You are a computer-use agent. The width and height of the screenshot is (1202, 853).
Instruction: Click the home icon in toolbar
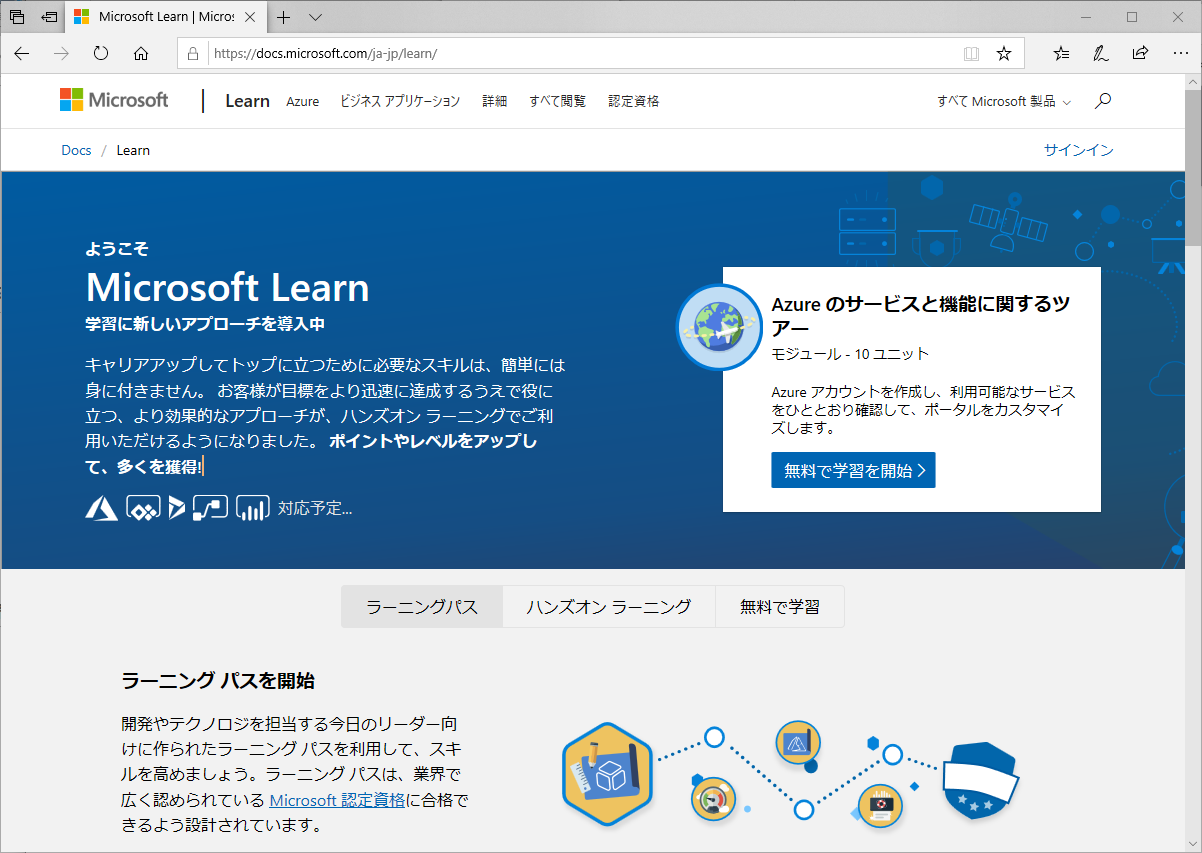tap(141, 54)
